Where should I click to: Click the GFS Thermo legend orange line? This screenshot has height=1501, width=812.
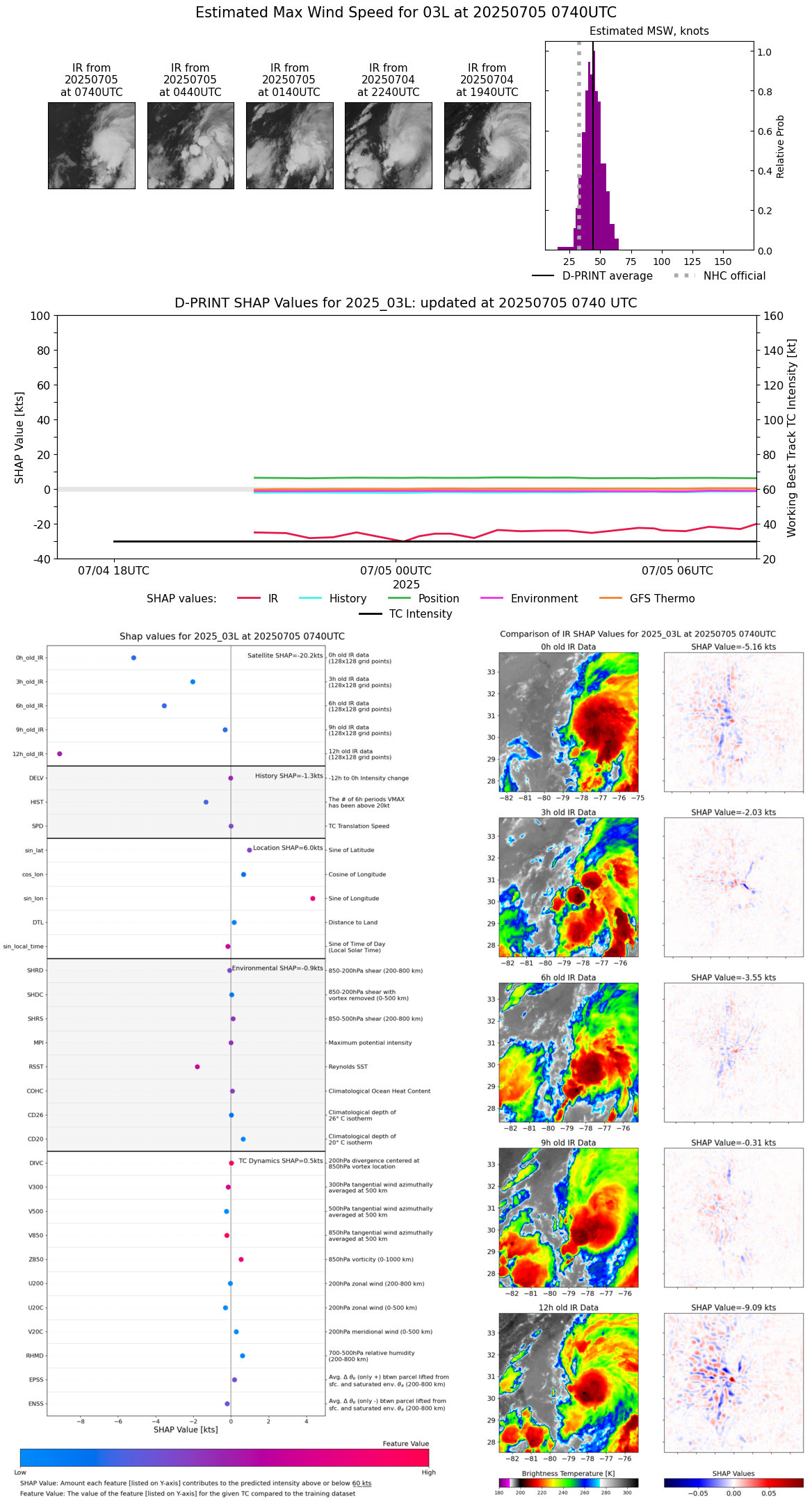[610, 598]
